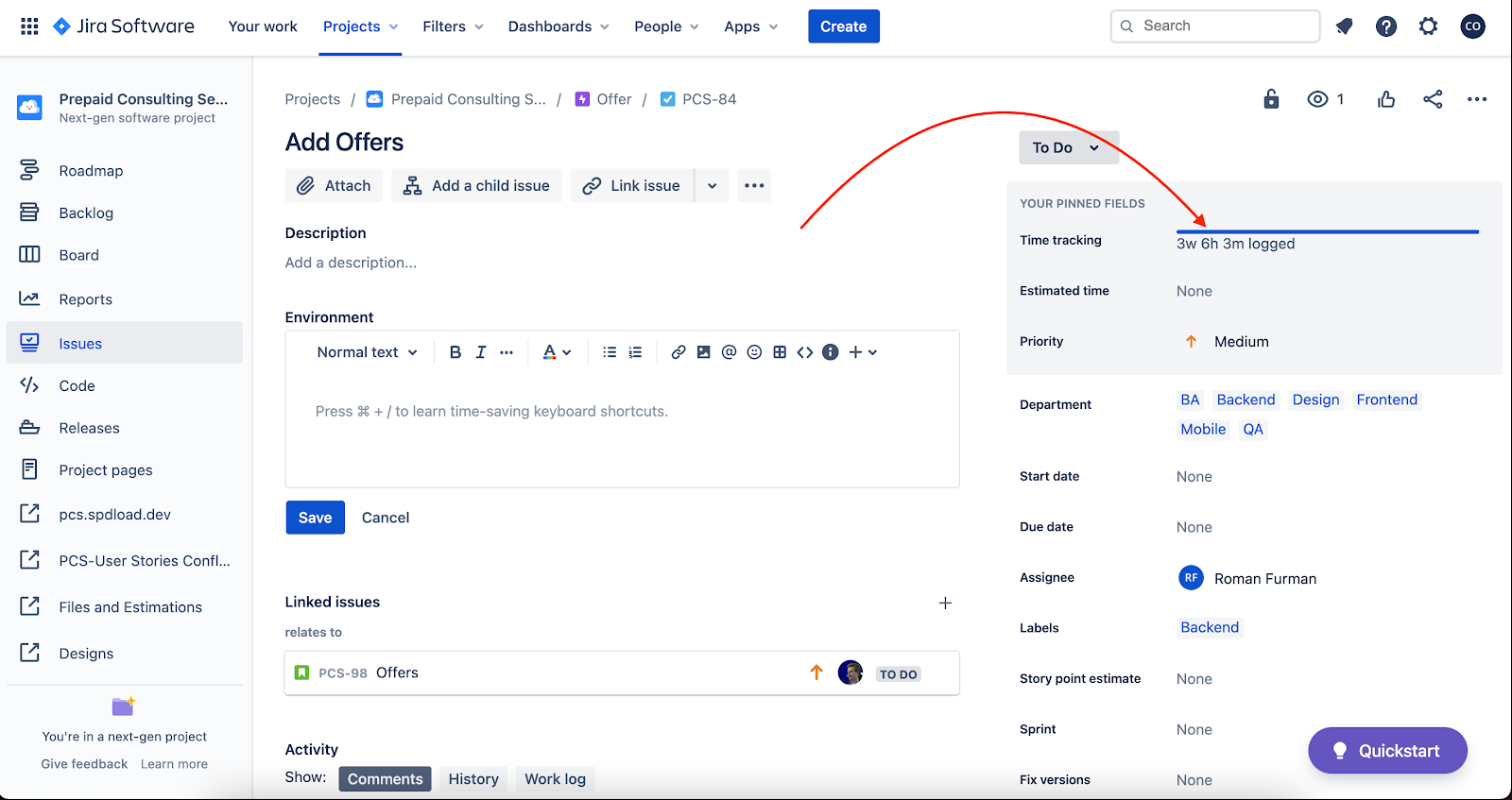The width and height of the screenshot is (1512, 800).
Task: Click the Link issue button
Action: point(632,186)
